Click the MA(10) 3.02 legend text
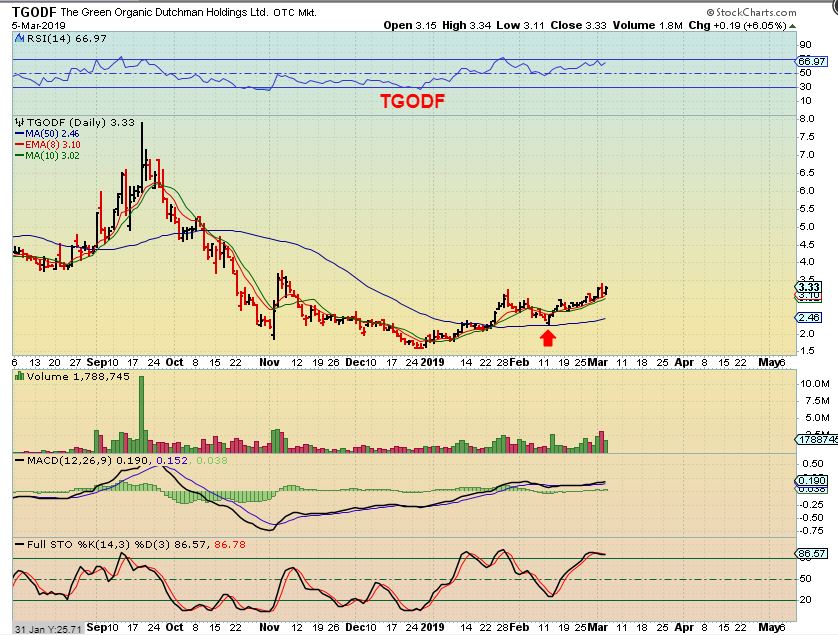 pos(52,156)
